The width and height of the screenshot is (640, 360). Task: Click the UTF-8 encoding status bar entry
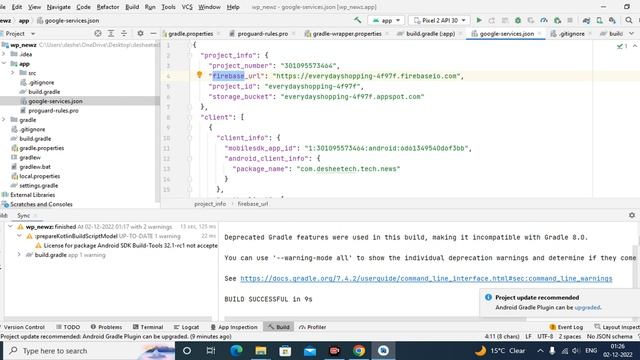click(545, 336)
